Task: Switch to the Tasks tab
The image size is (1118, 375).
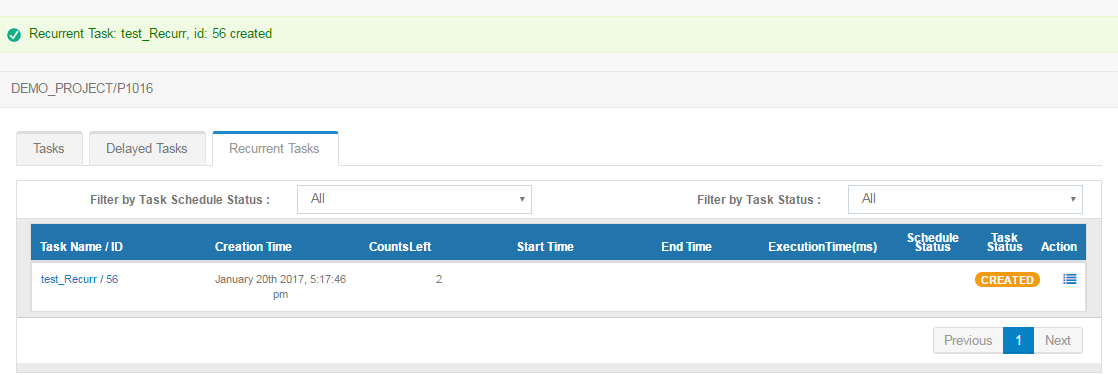Action: (49, 148)
